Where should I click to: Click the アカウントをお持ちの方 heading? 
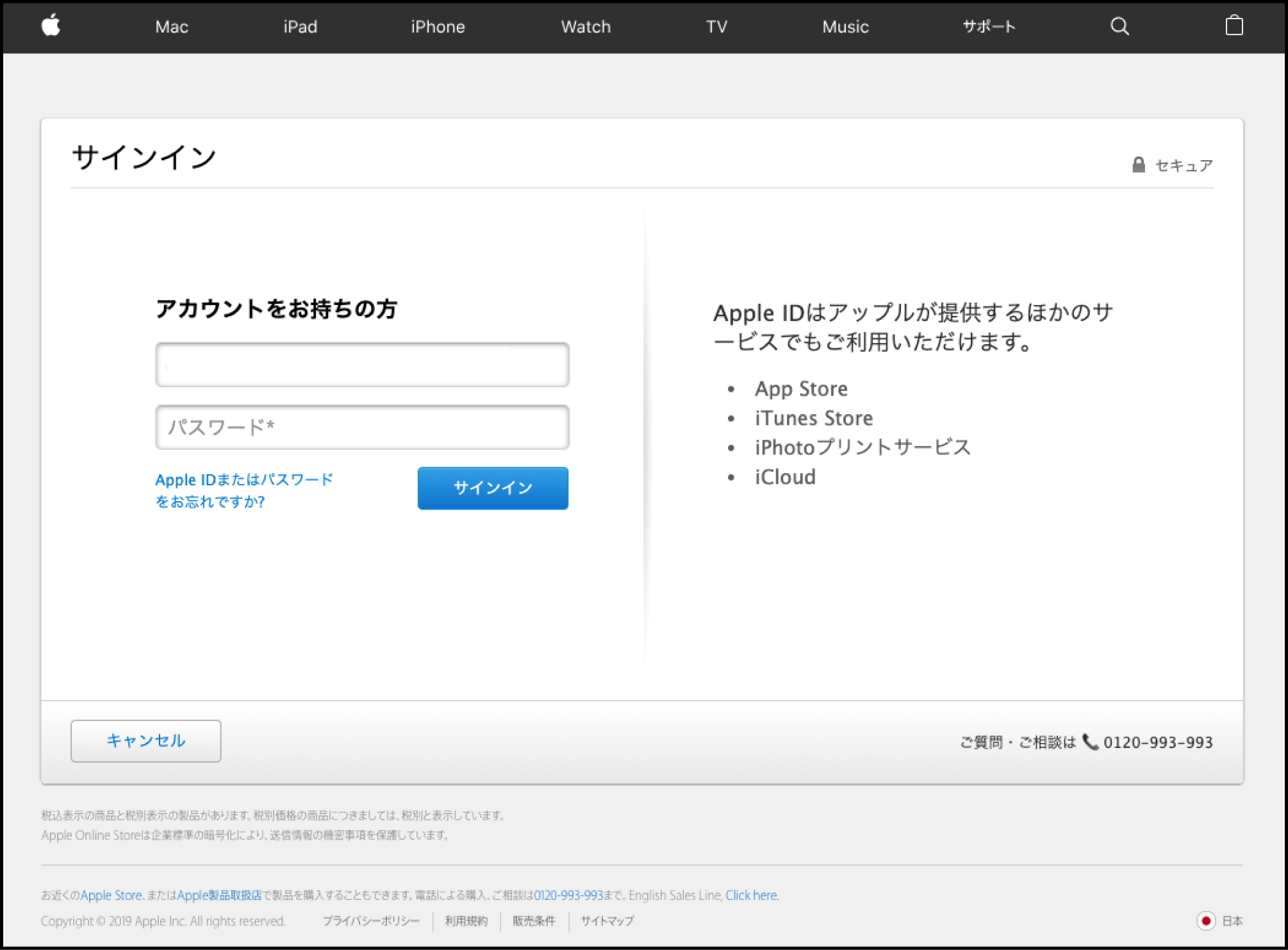pos(277,309)
